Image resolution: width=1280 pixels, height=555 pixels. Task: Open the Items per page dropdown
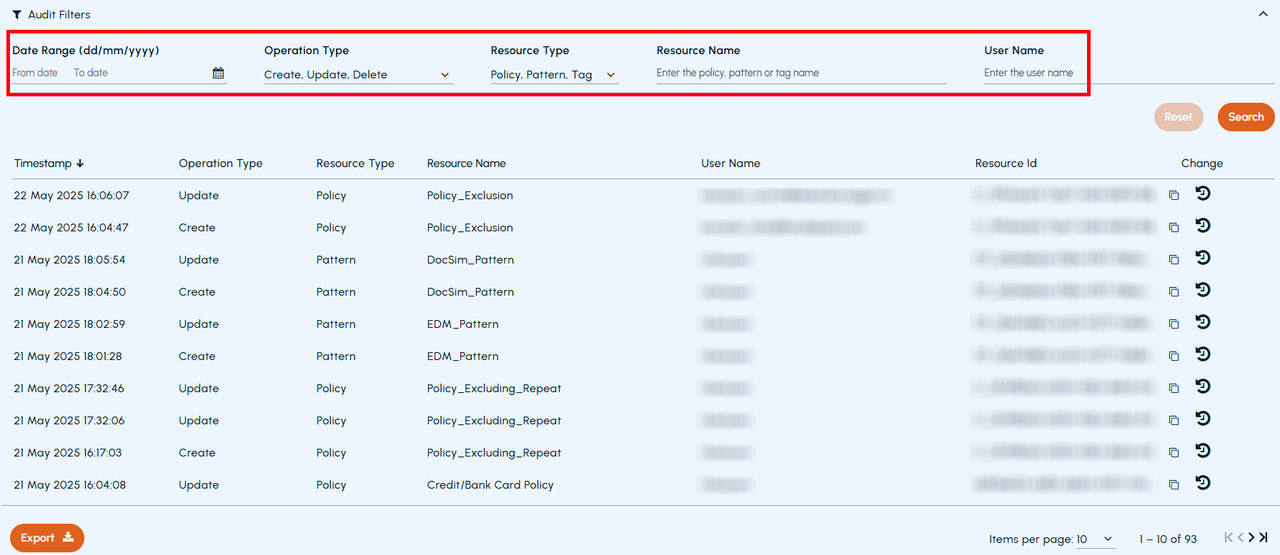tap(1095, 540)
